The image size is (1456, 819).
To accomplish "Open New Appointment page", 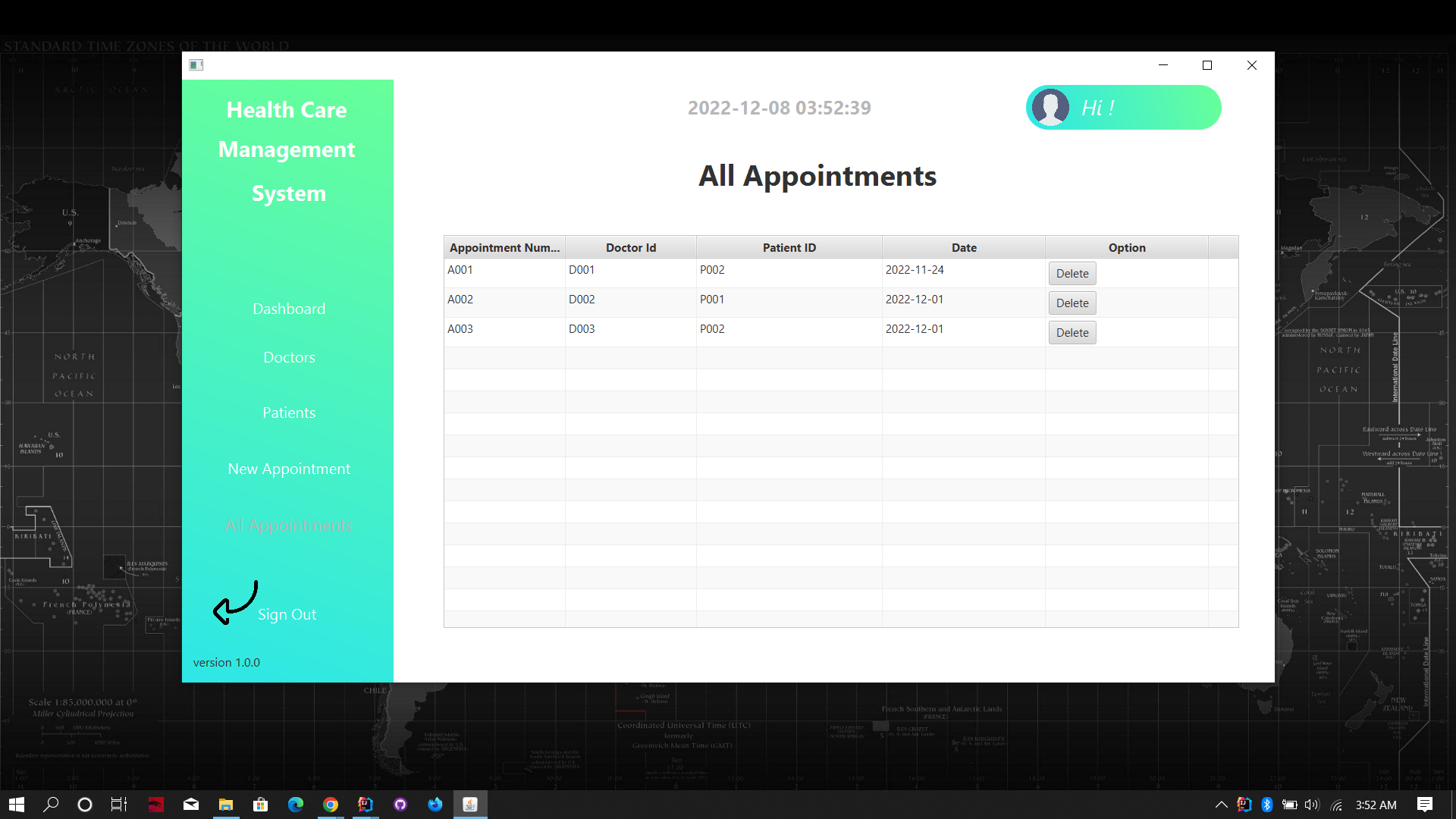I will click(x=289, y=469).
